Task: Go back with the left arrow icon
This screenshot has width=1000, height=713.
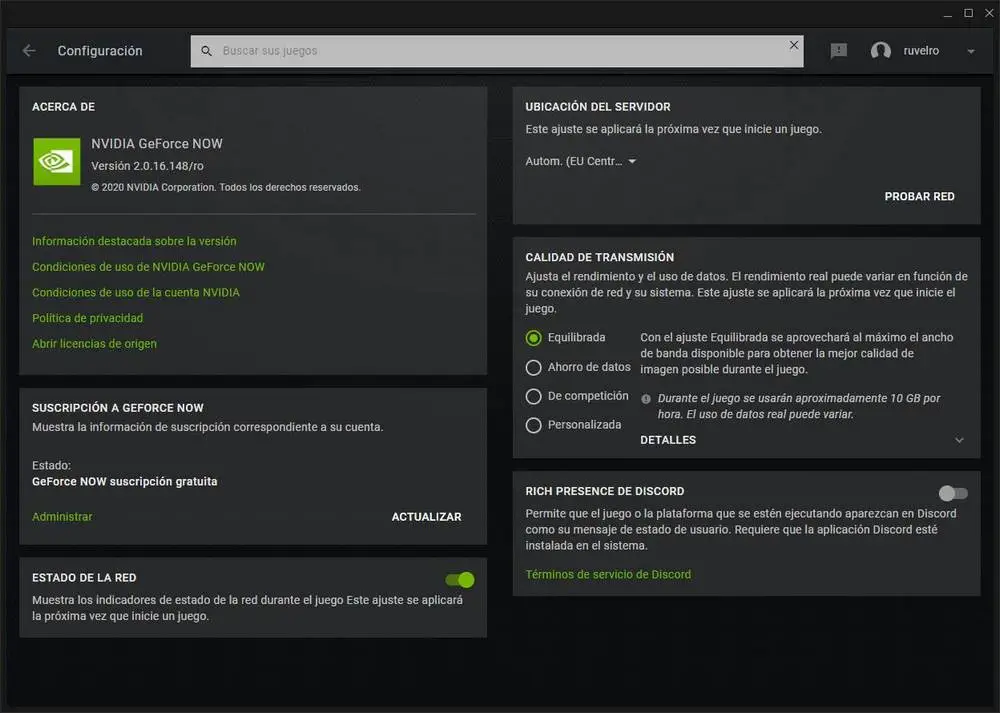Action: (x=29, y=50)
